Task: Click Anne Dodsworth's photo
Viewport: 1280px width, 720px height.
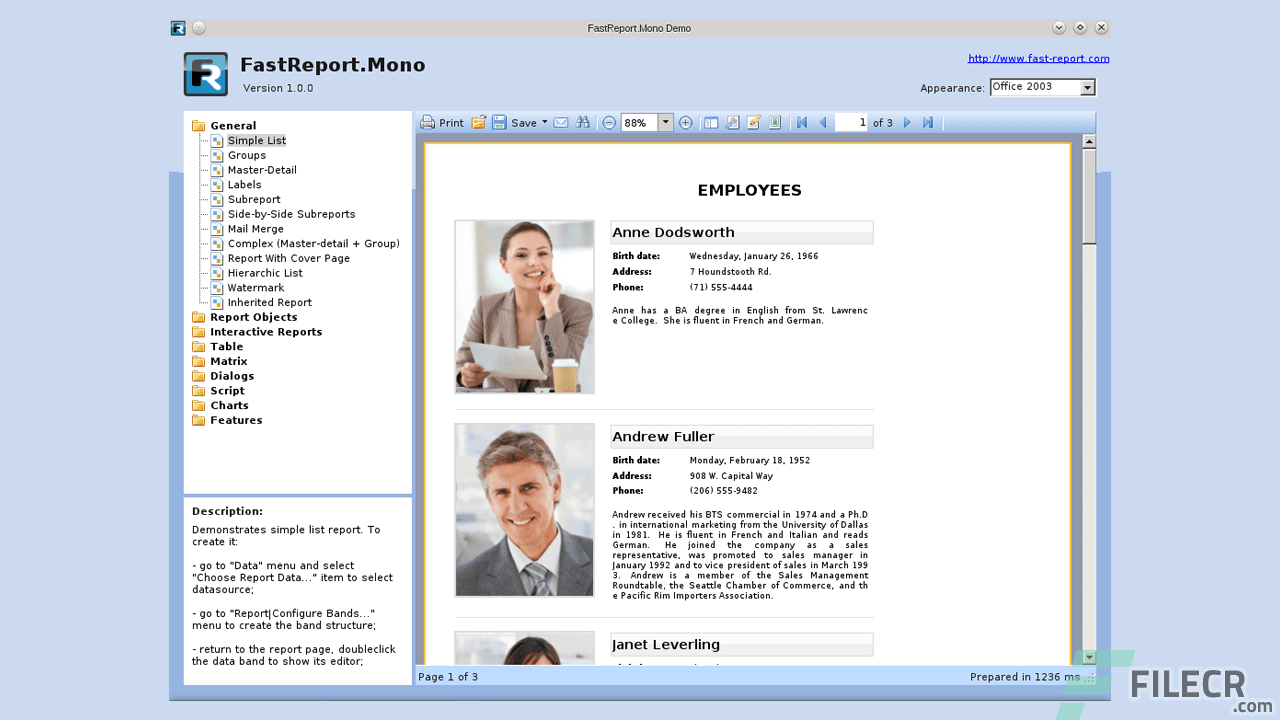Action: point(525,307)
